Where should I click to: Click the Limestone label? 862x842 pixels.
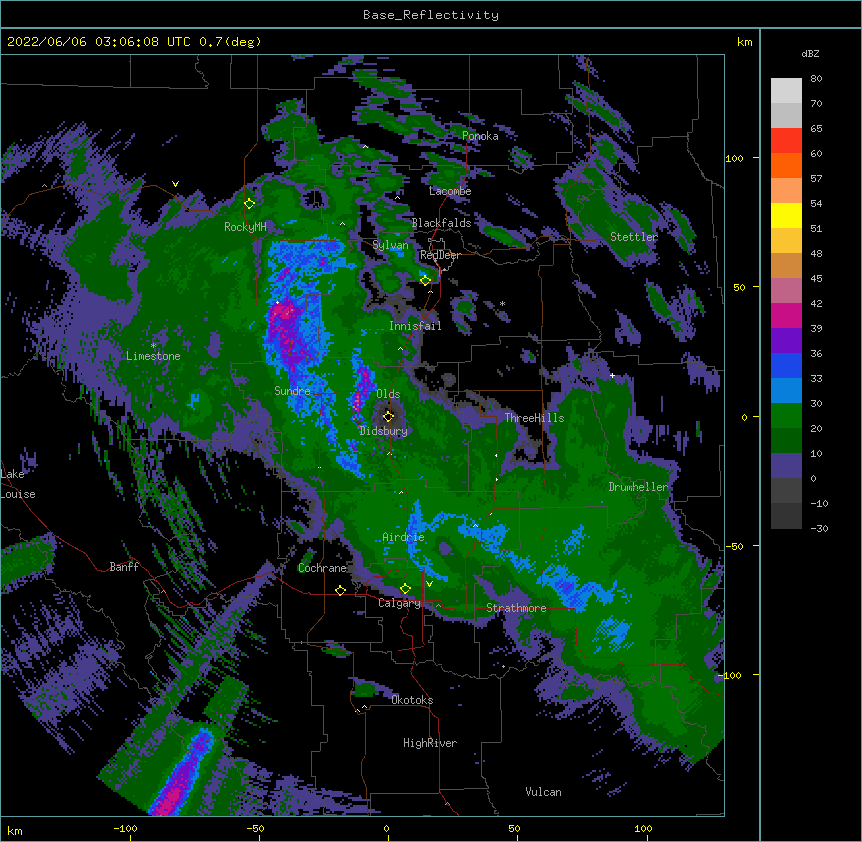pos(153,356)
